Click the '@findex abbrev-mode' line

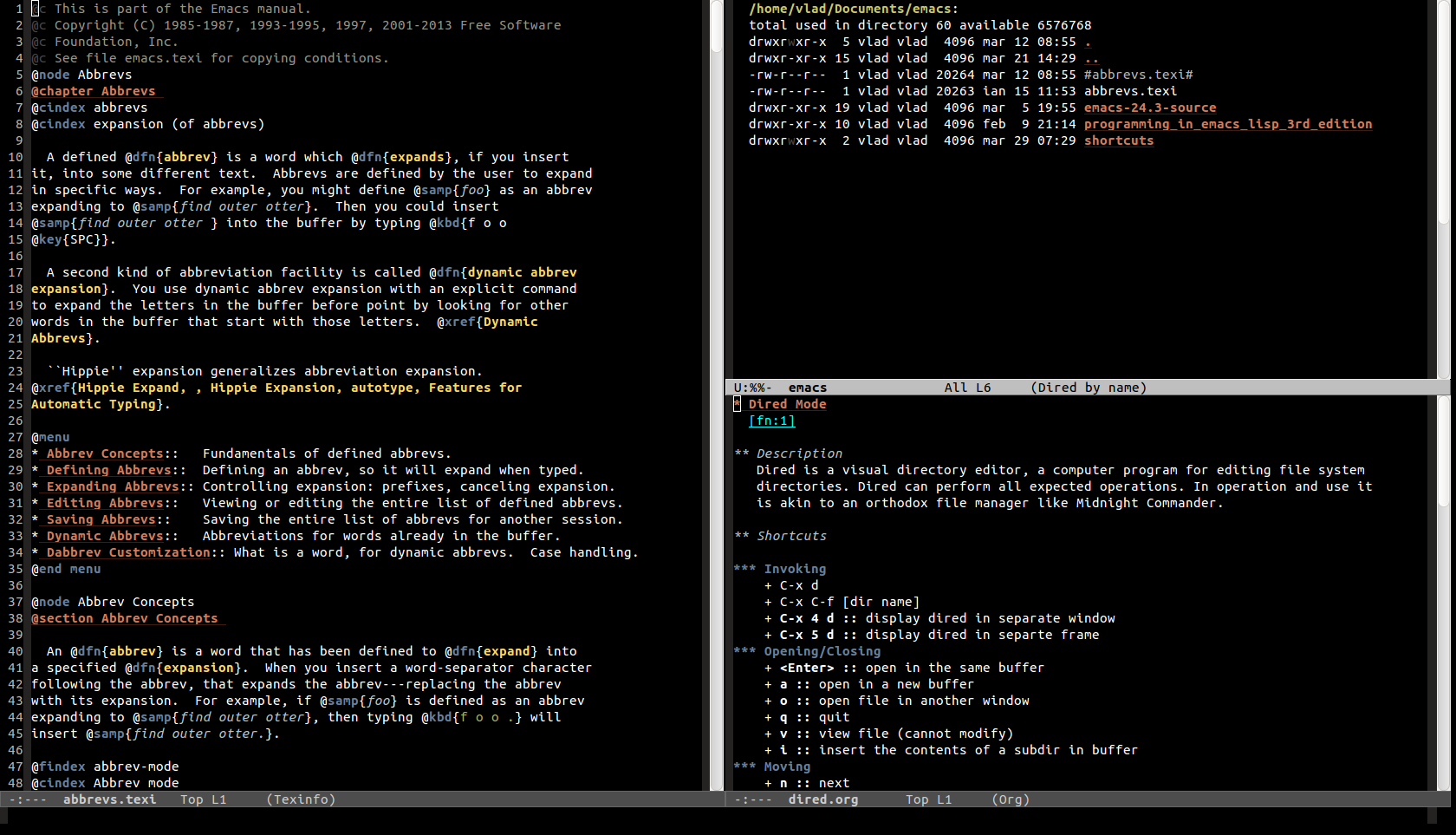(105, 767)
